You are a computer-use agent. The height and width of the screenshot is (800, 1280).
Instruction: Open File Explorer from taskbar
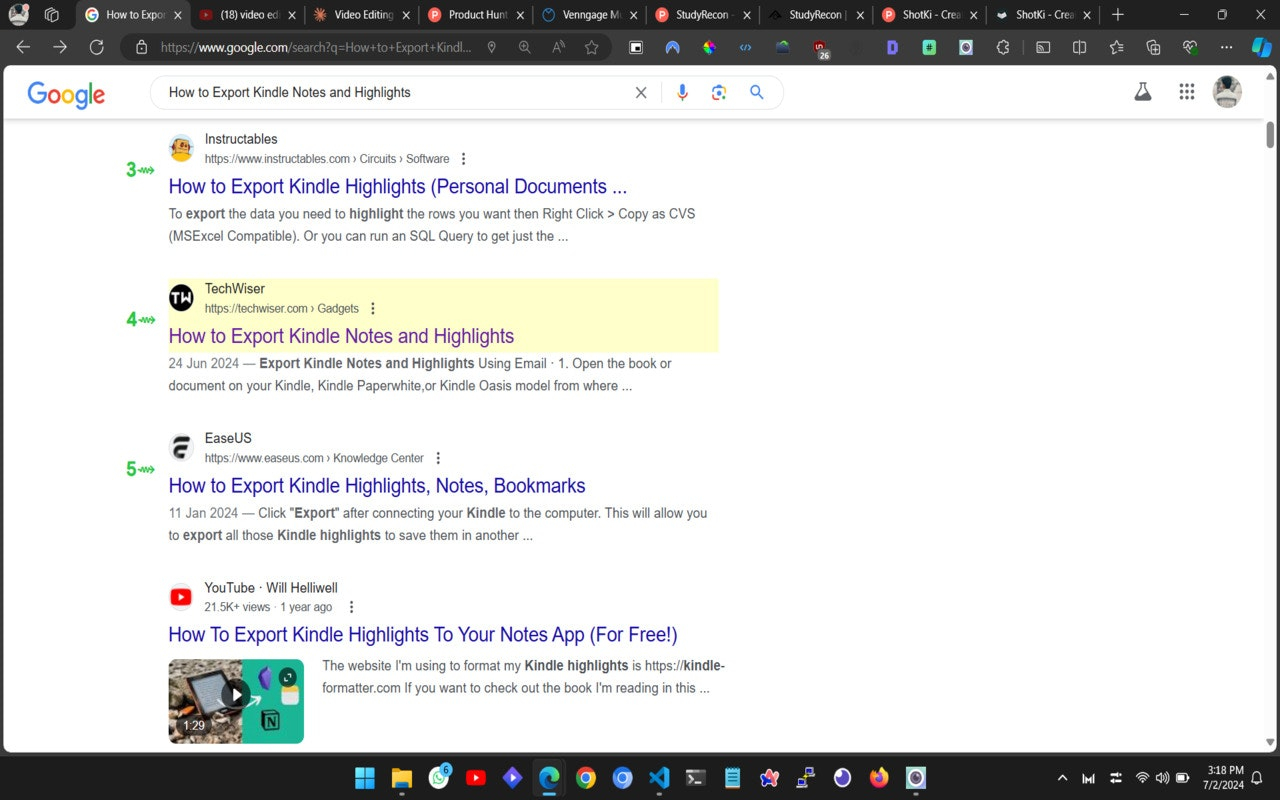pos(402,778)
